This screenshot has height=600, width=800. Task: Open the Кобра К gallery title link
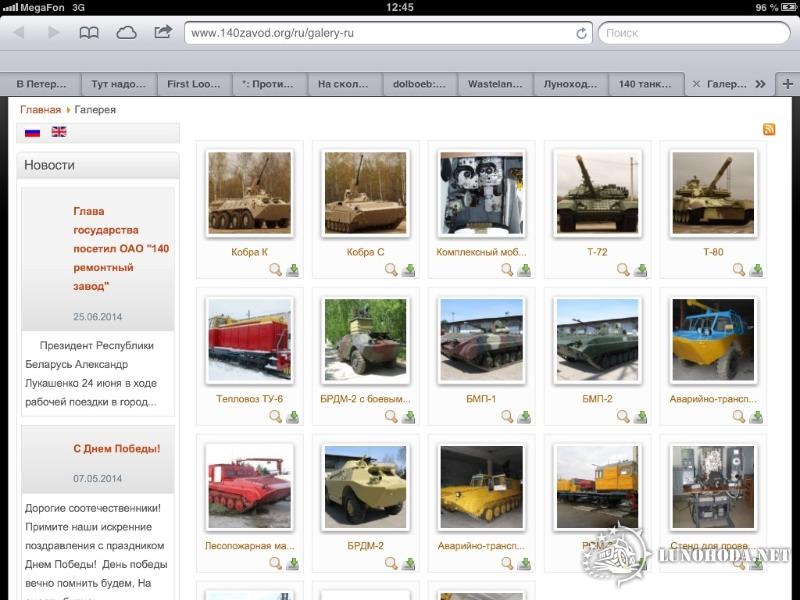click(249, 252)
